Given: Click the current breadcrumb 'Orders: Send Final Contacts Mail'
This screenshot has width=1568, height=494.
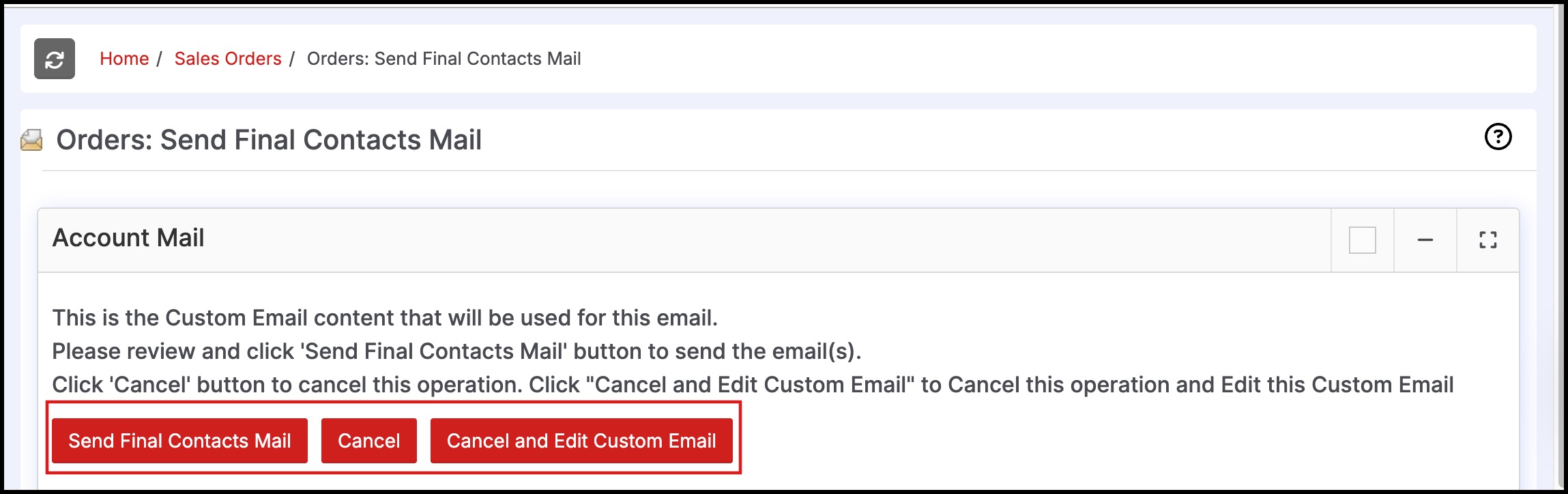Looking at the screenshot, I should click(444, 59).
